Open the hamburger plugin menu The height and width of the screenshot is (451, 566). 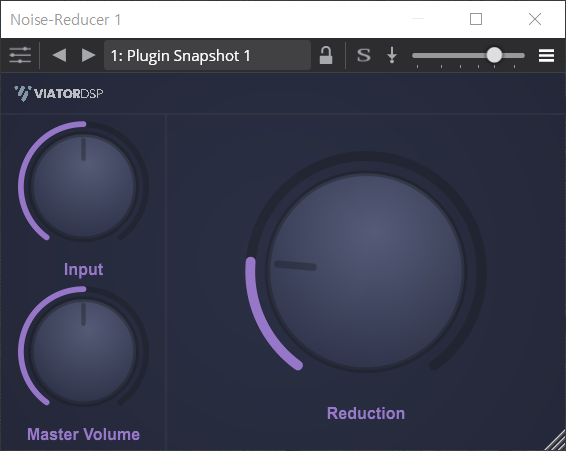(x=546, y=55)
